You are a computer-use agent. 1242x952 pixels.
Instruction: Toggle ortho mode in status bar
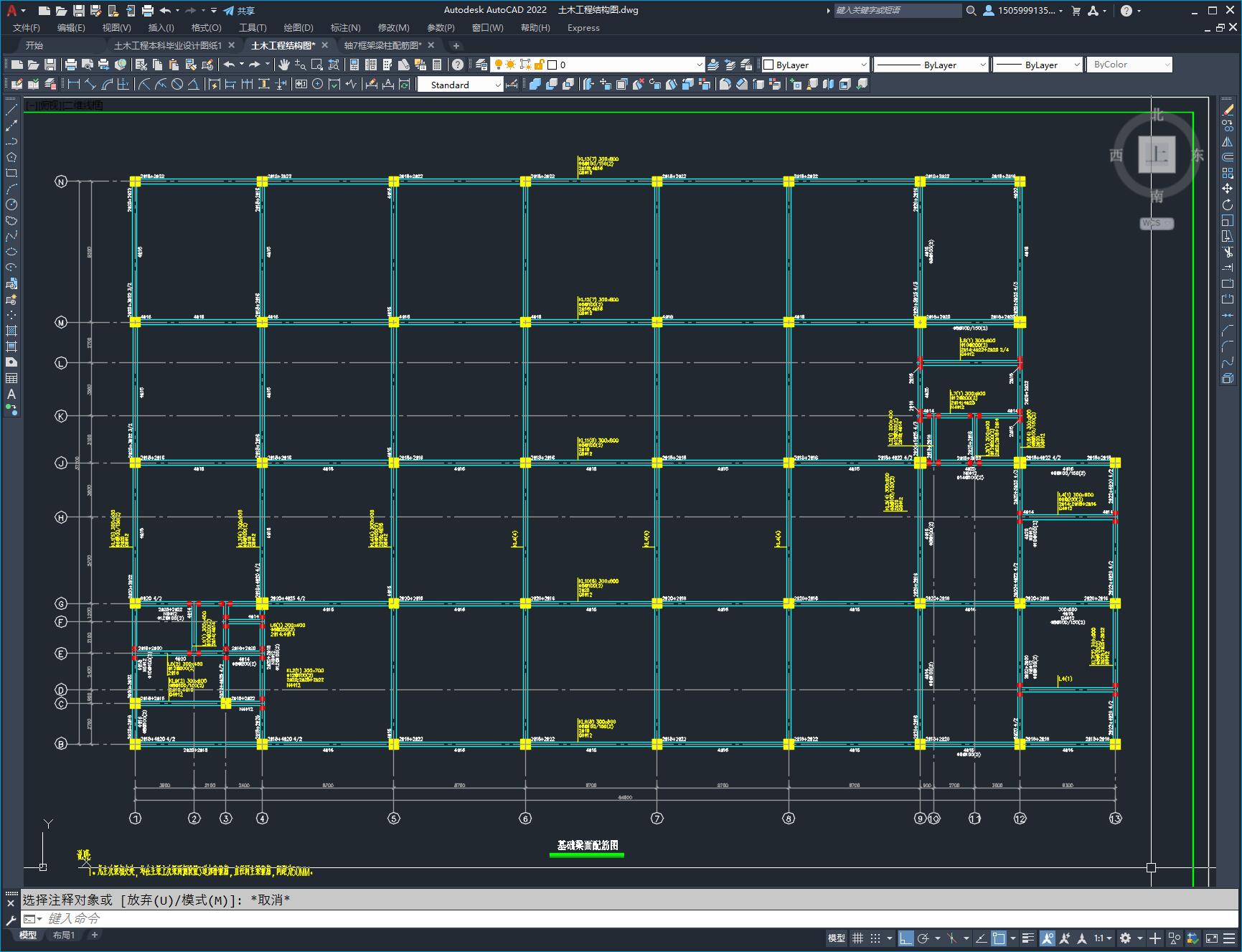905,938
